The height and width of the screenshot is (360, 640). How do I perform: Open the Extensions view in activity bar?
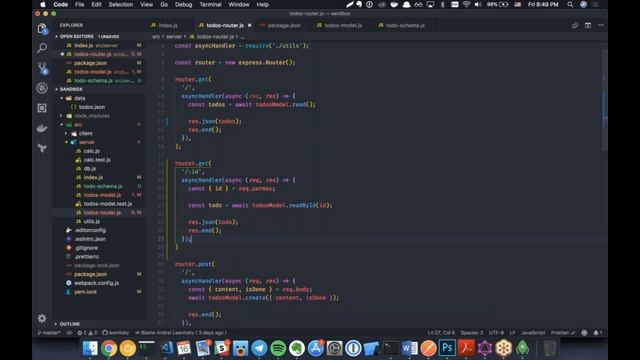(x=42, y=108)
